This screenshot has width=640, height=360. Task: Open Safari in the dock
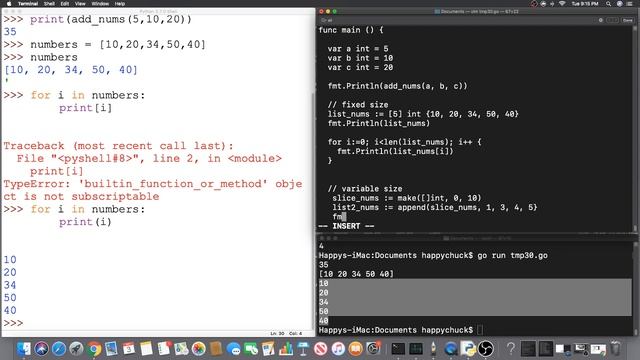pos(59,349)
